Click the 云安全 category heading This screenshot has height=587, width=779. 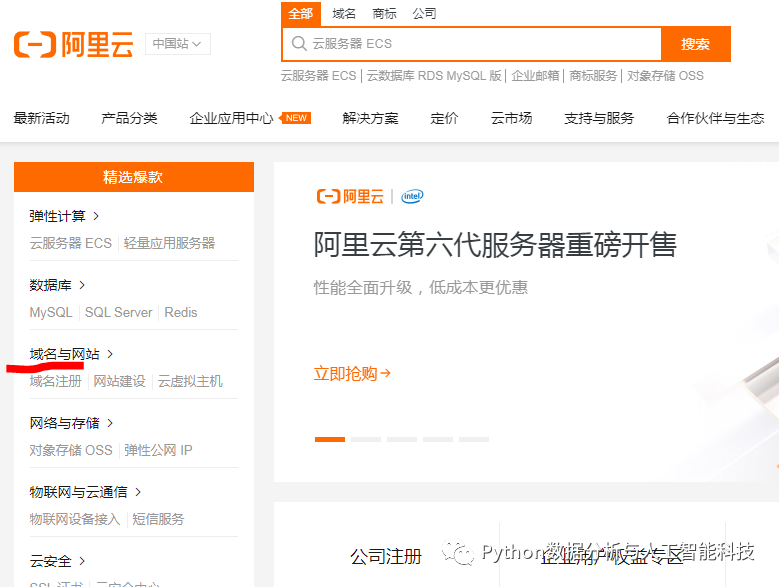(x=50, y=561)
